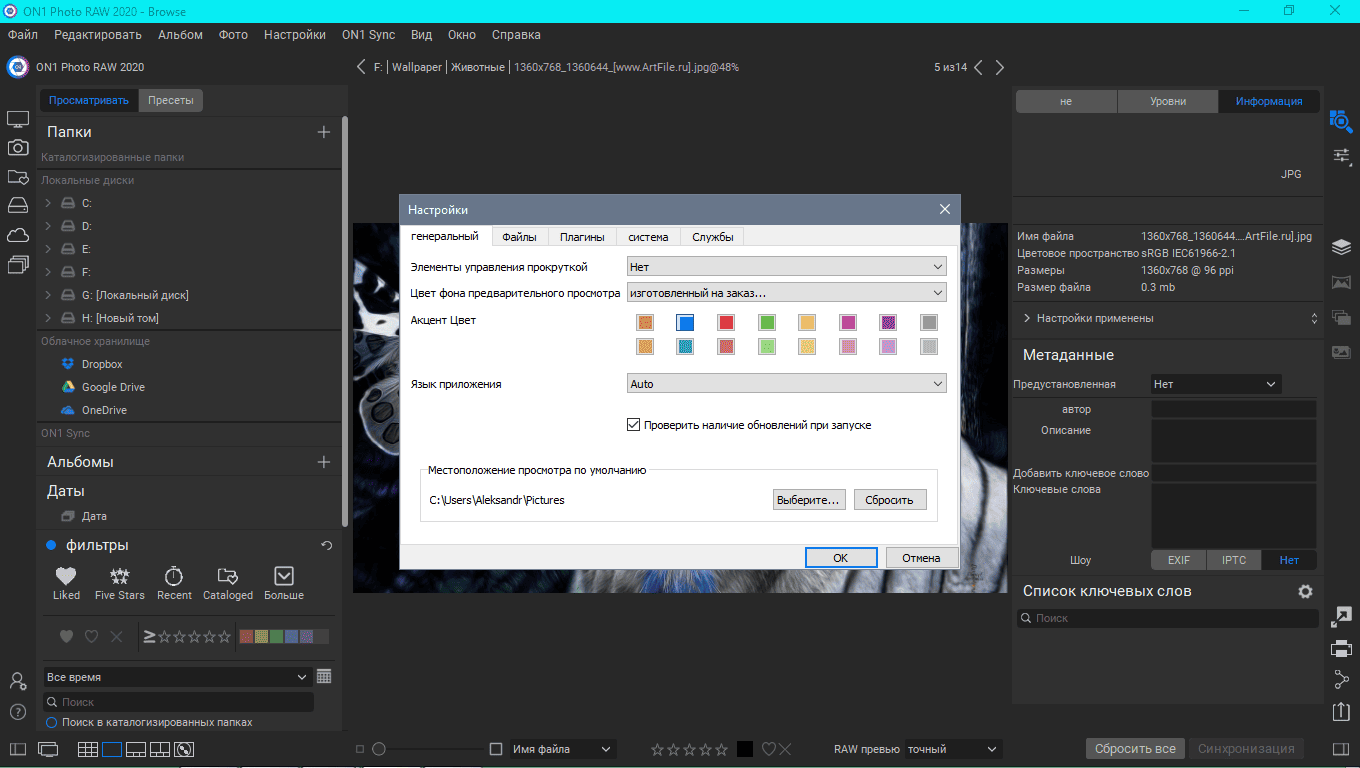This screenshot has width=1360, height=768.
Task: Switch to filmstrip view layout icon
Action: point(136,749)
